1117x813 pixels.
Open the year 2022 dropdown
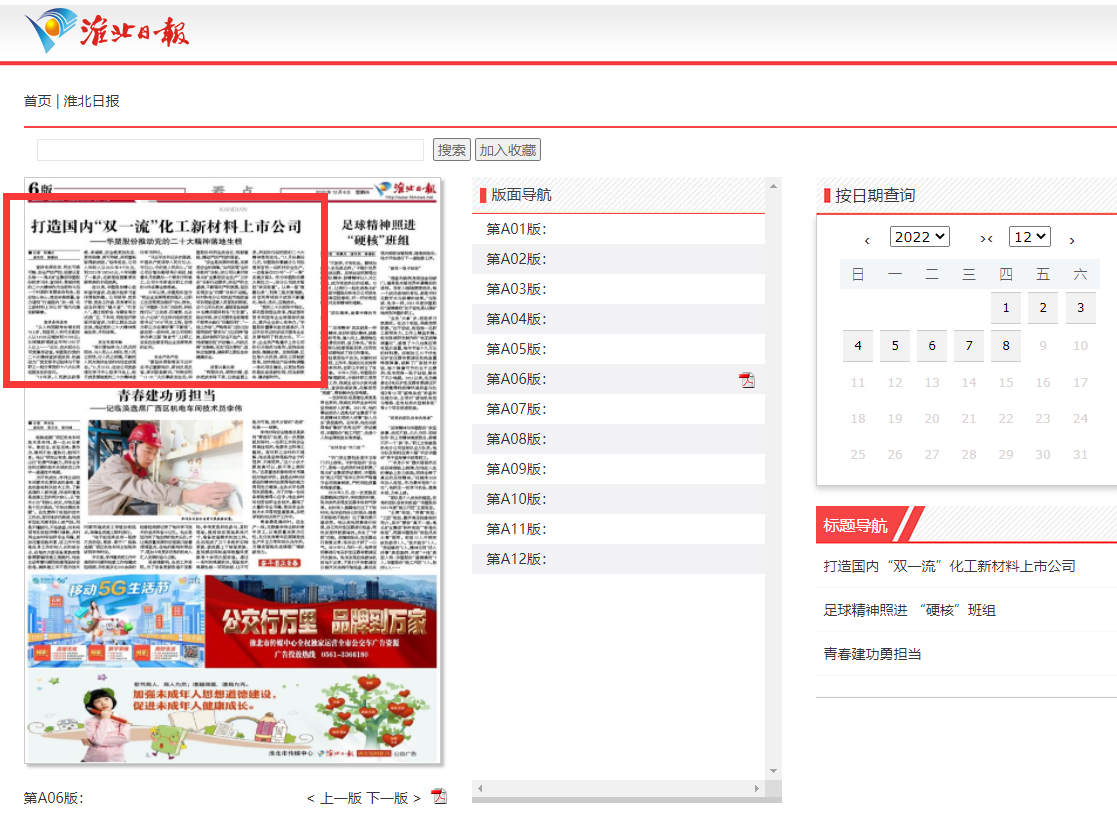click(919, 237)
